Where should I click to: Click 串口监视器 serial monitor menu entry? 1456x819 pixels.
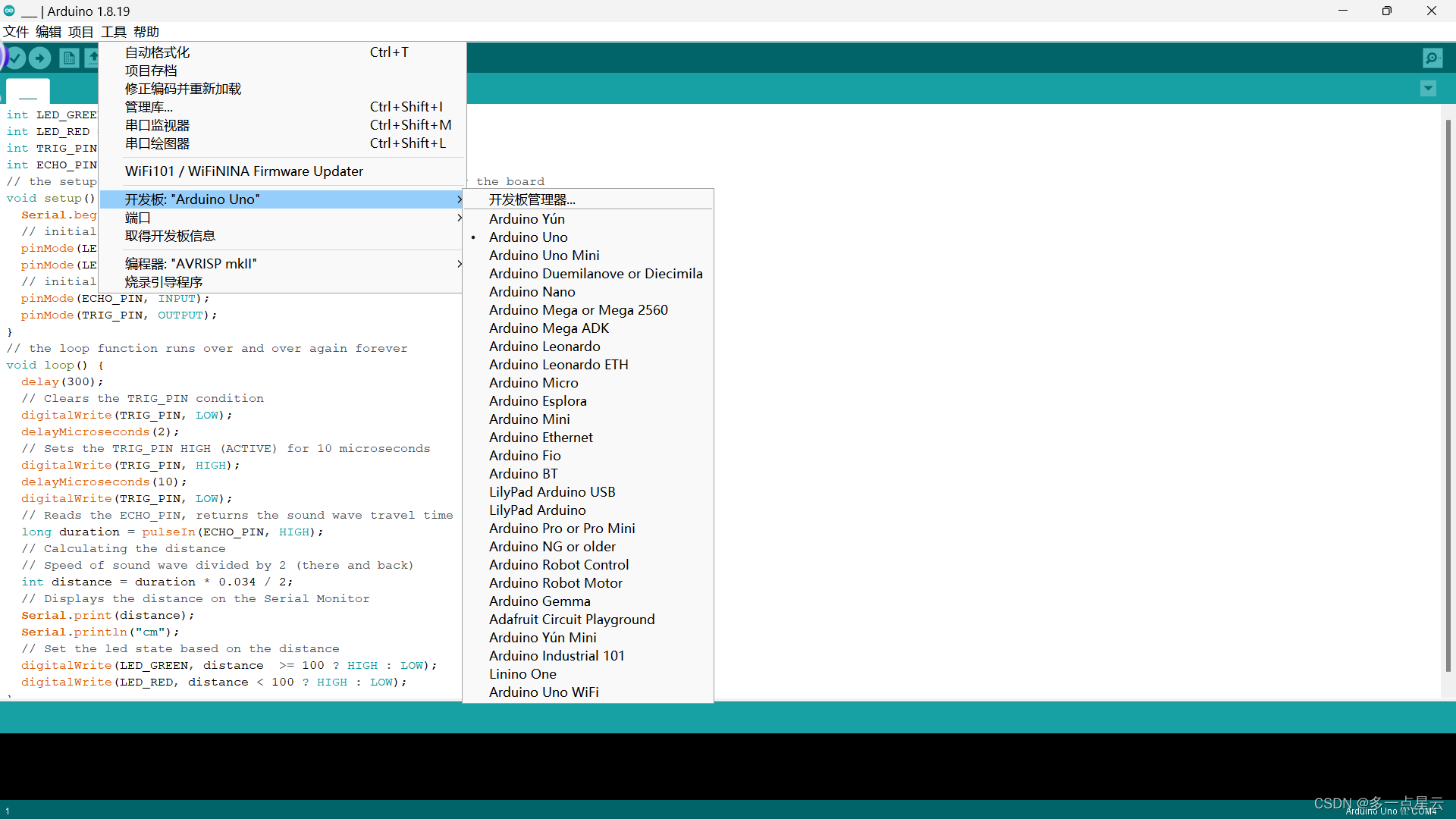tap(157, 125)
